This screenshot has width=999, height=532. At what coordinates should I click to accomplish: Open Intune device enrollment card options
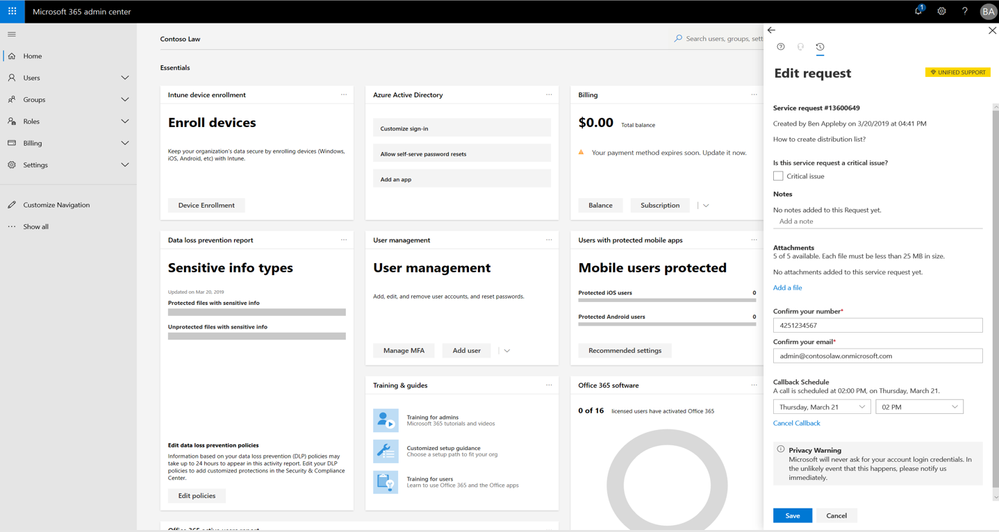(344, 94)
